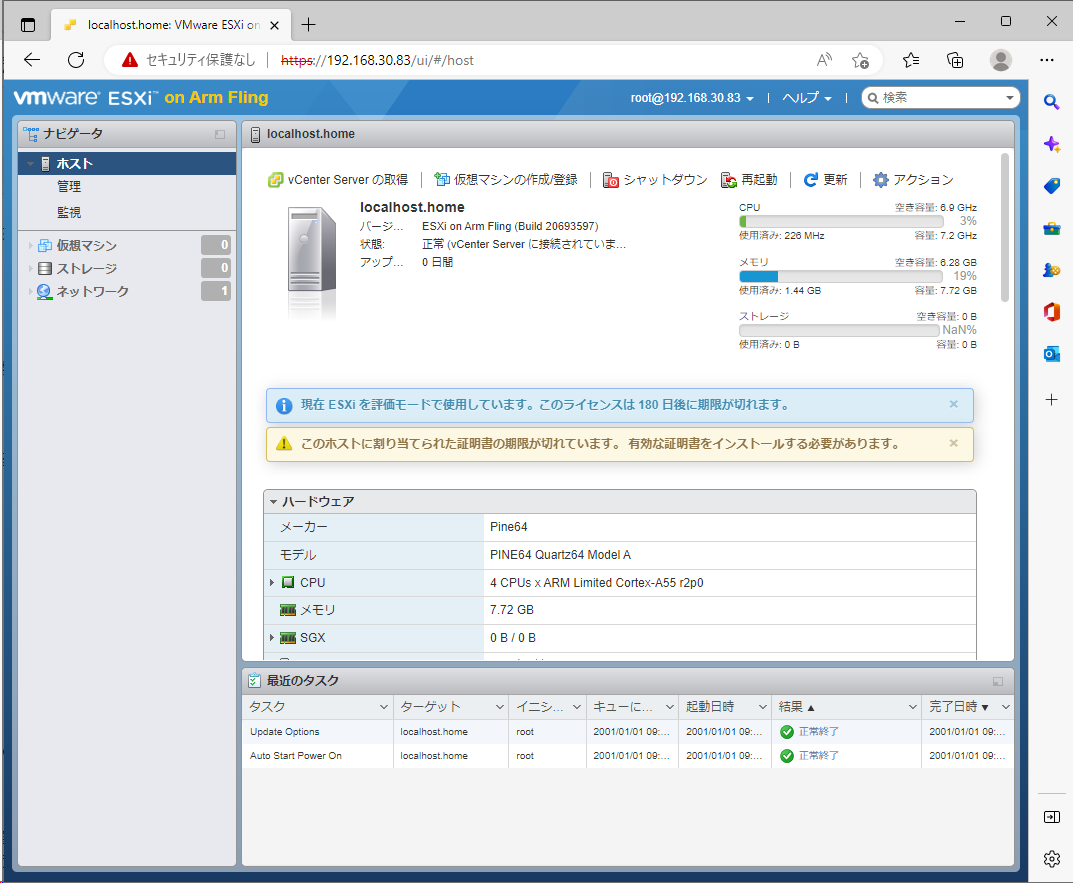This screenshot has height=883, width=1073.
Task: Click the Storage icon in navigator
Action: tap(45, 268)
